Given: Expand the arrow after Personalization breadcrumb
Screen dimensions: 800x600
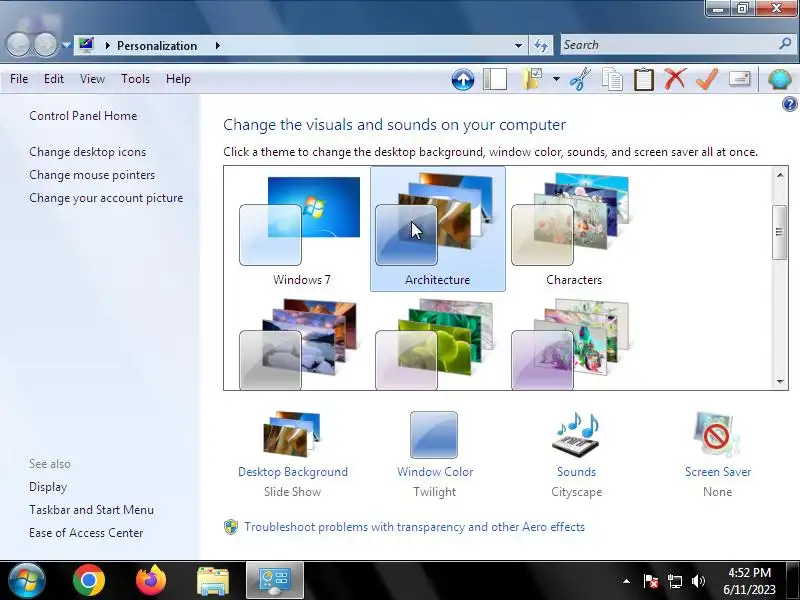Looking at the screenshot, I should 218,45.
